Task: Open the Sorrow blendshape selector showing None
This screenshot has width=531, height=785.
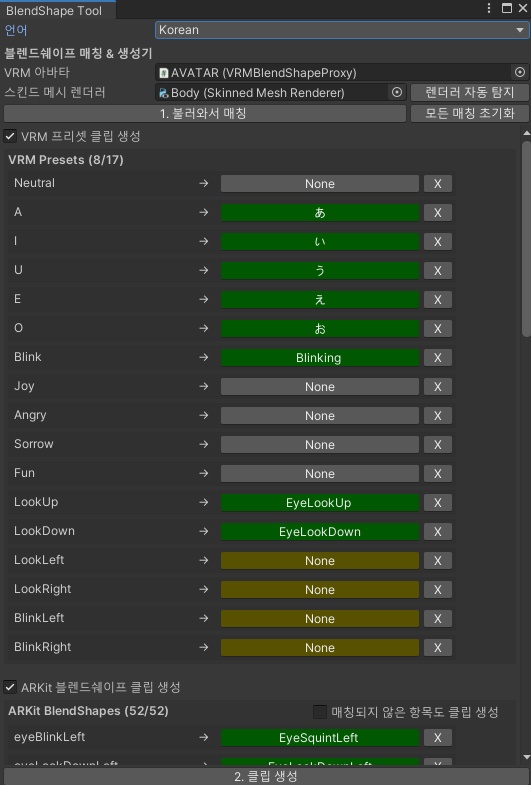Action: 320,445
